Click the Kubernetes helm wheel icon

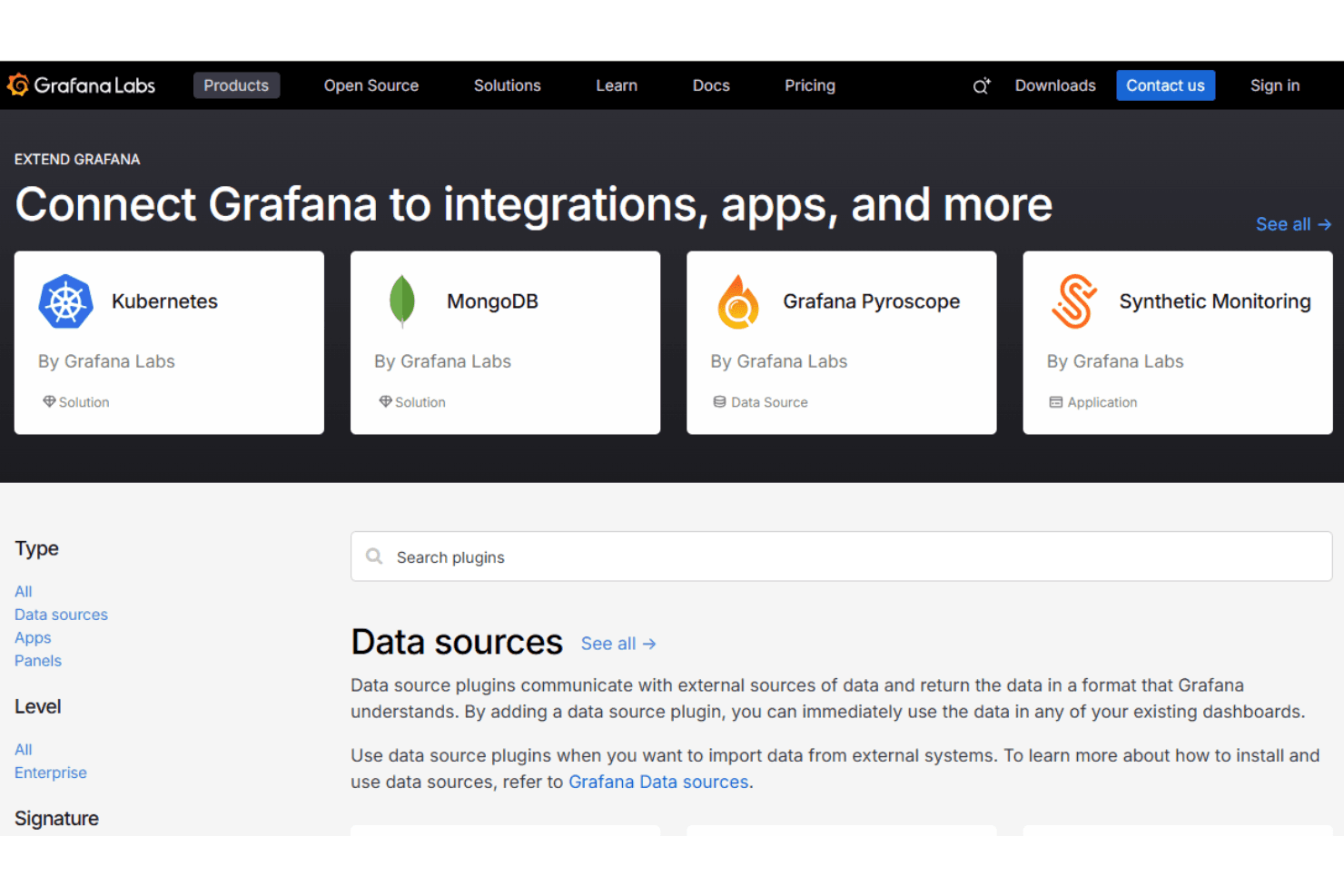tap(65, 301)
